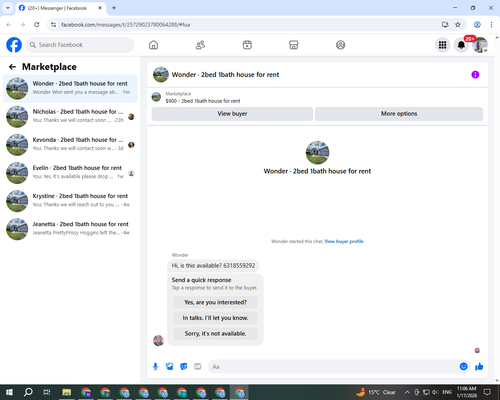Open the site information icon in the address bar
This screenshot has width=500, height=400.
click(54, 25)
